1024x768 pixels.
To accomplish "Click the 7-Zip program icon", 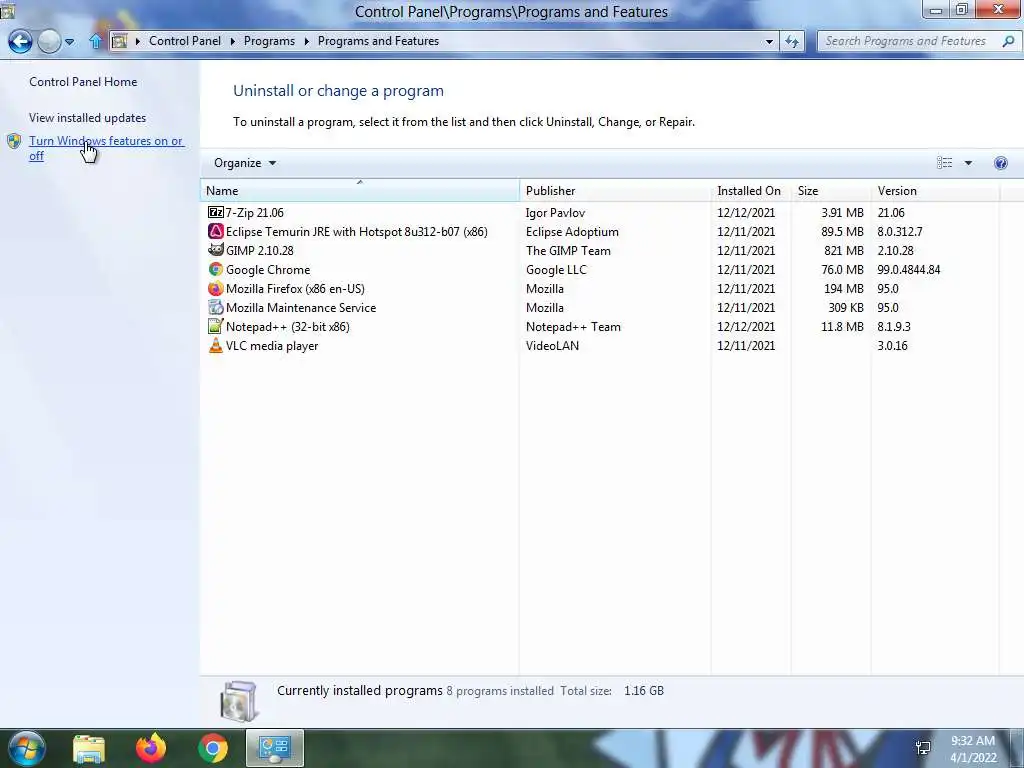I will (216, 212).
